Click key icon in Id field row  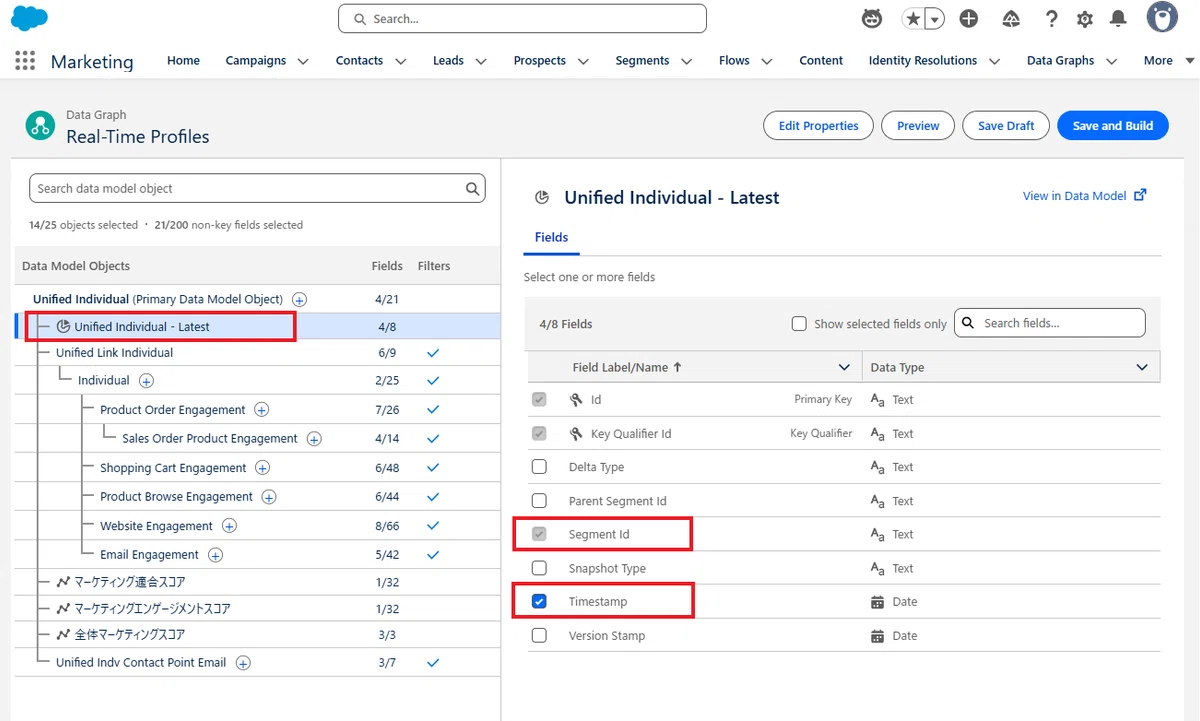(x=576, y=399)
